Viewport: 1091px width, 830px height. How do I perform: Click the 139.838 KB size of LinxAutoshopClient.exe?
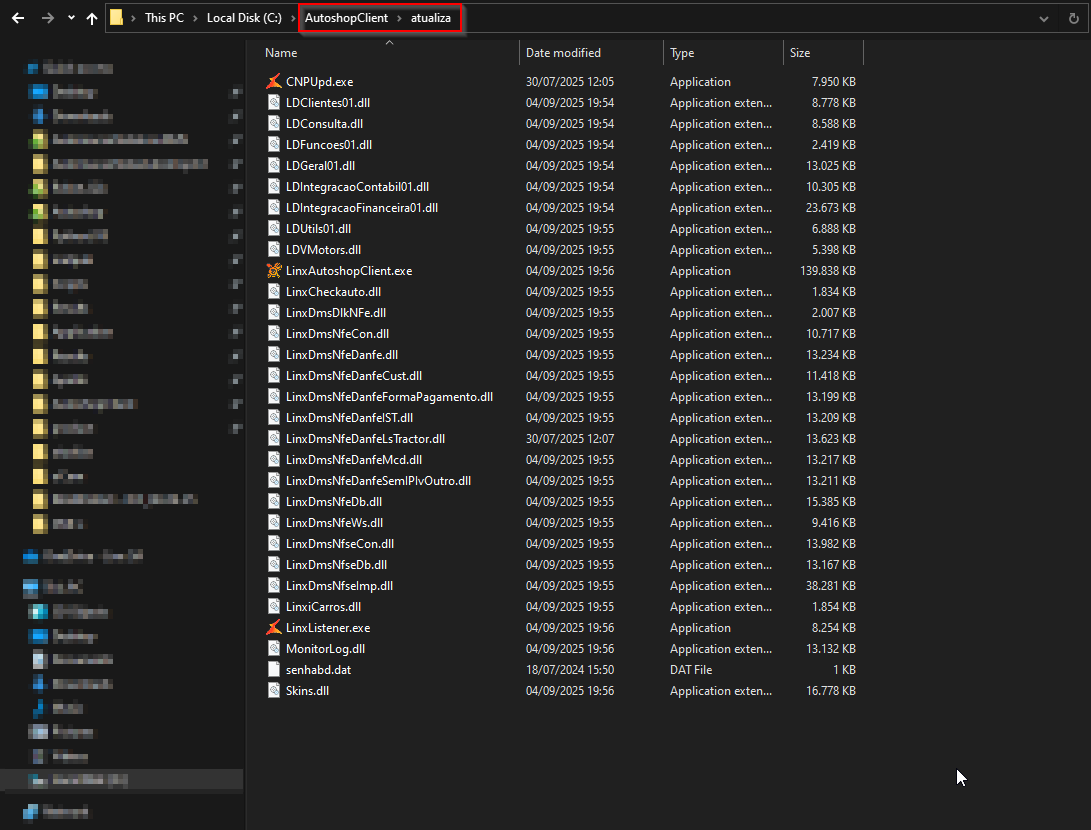tap(827, 271)
